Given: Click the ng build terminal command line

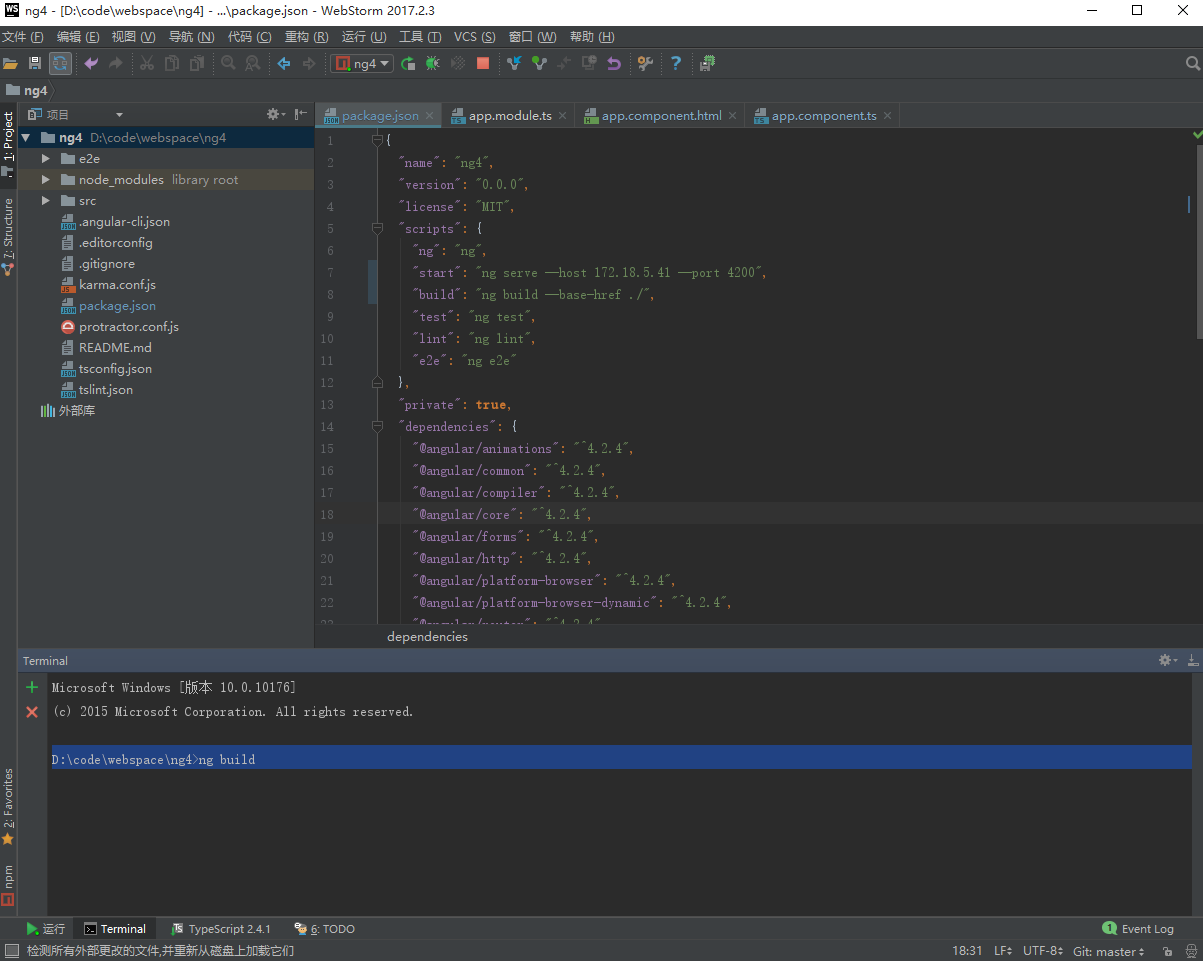Looking at the screenshot, I should tap(620, 759).
